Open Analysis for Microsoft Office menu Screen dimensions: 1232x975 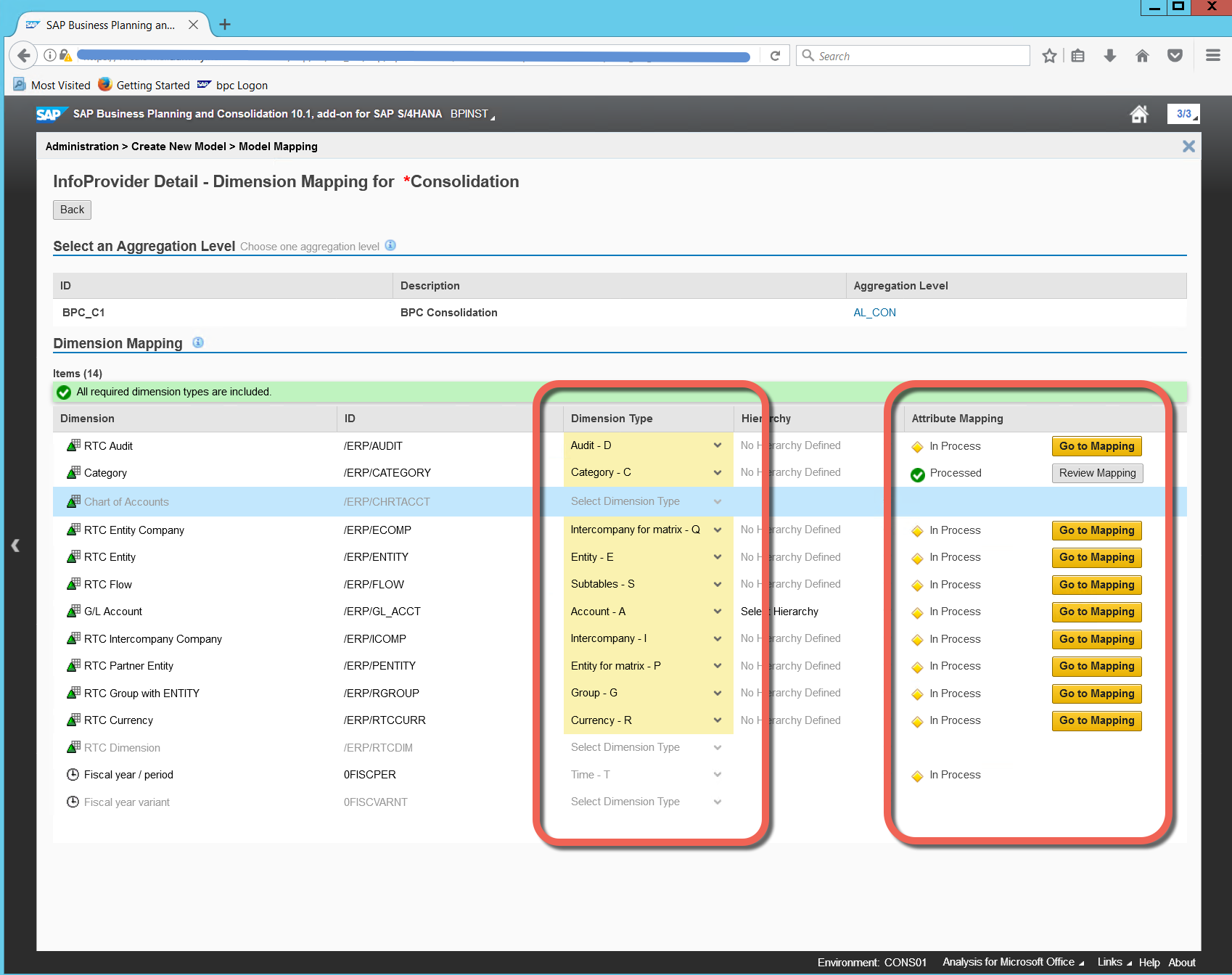(x=1012, y=962)
